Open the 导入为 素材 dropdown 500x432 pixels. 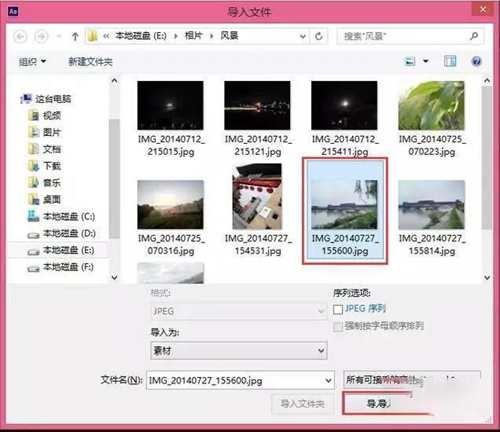[239, 350]
